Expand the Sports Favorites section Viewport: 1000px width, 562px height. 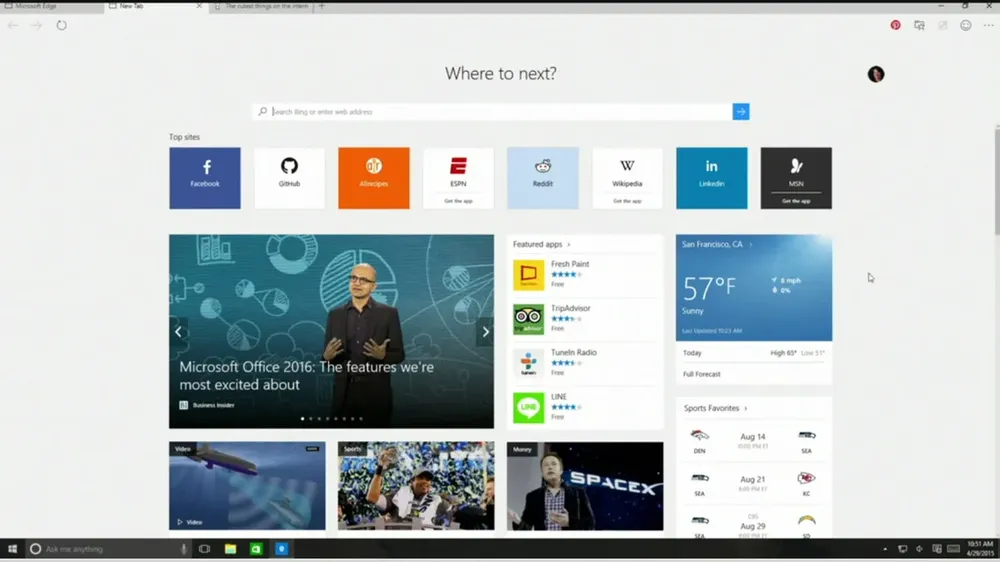715,408
